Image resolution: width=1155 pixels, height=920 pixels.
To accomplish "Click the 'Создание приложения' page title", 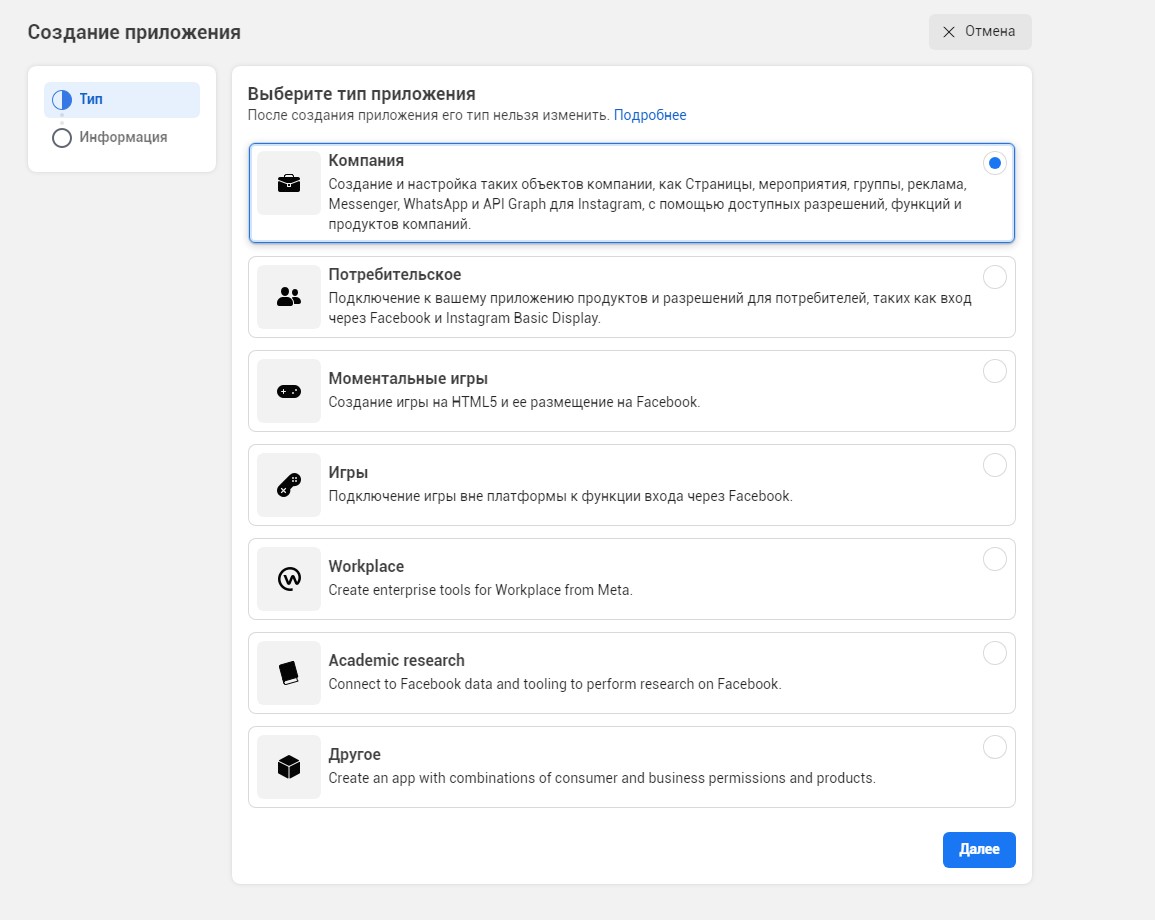I will point(134,32).
